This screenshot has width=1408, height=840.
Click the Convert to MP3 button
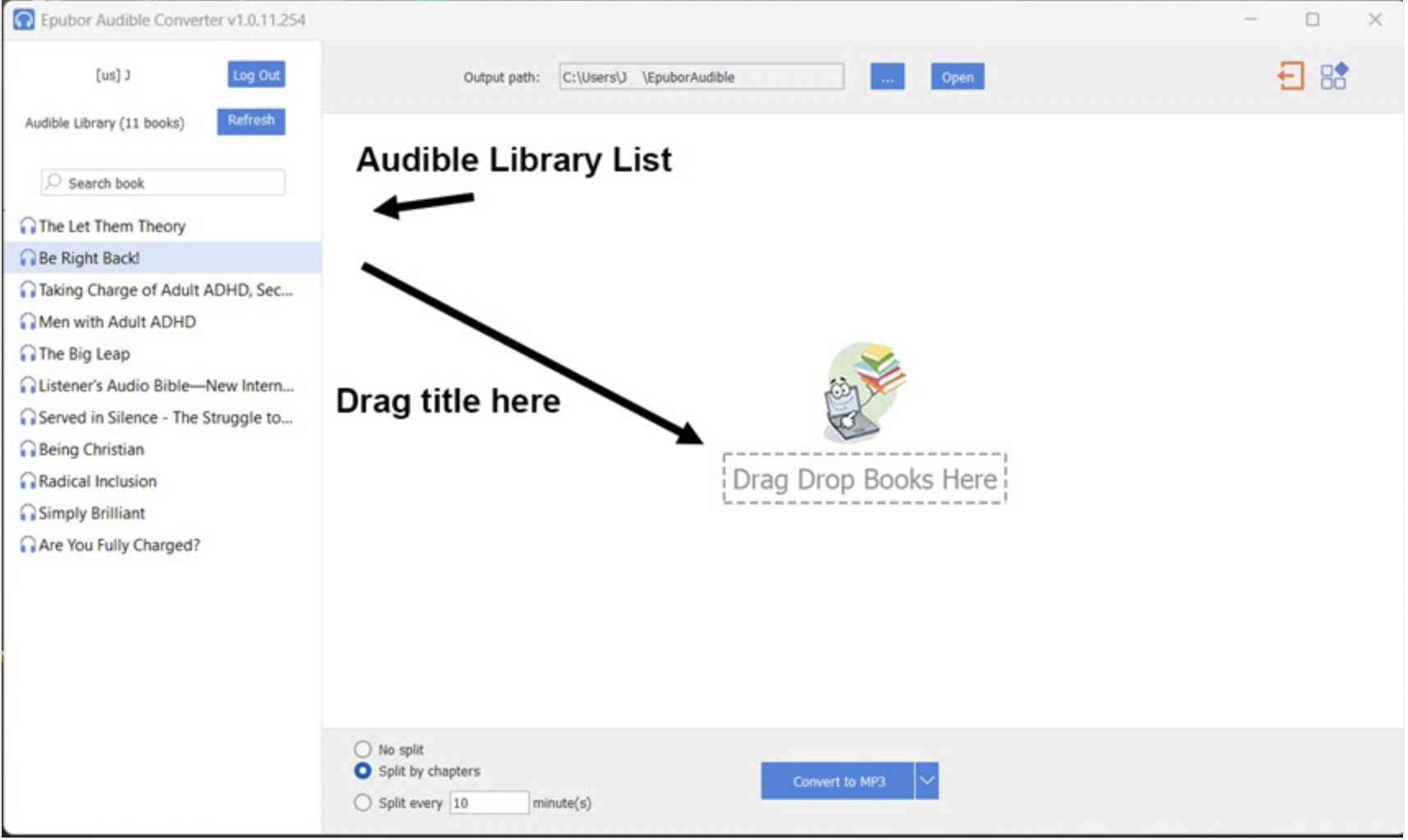pyautogui.click(x=838, y=781)
